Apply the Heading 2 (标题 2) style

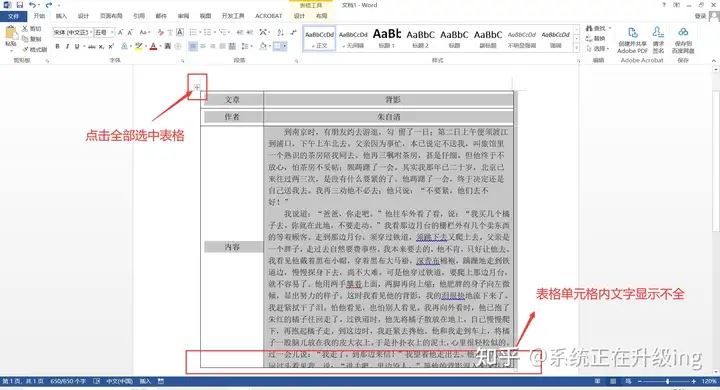click(x=420, y=38)
